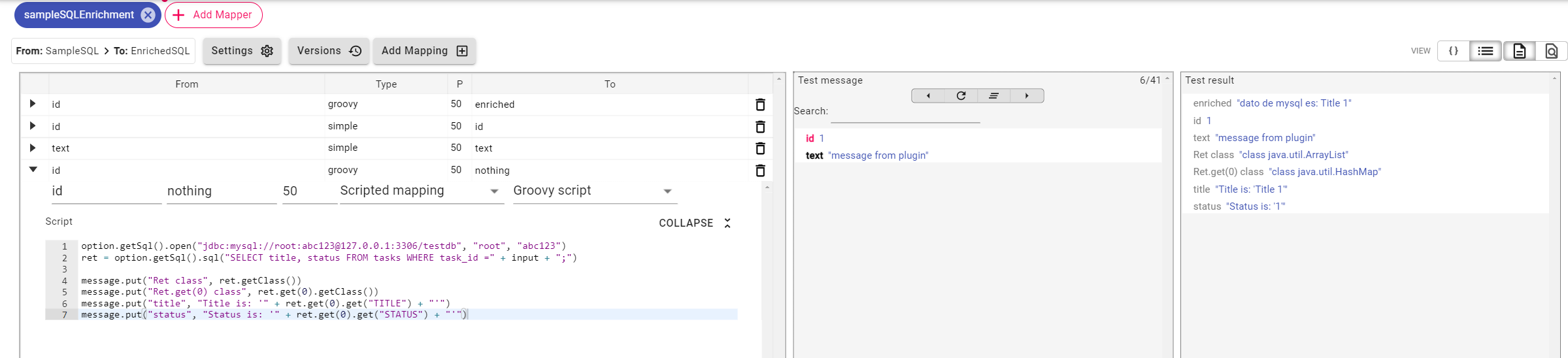Viewport: 1568px width, 358px height.
Task: Delete the nothing mapping row
Action: coord(760,171)
